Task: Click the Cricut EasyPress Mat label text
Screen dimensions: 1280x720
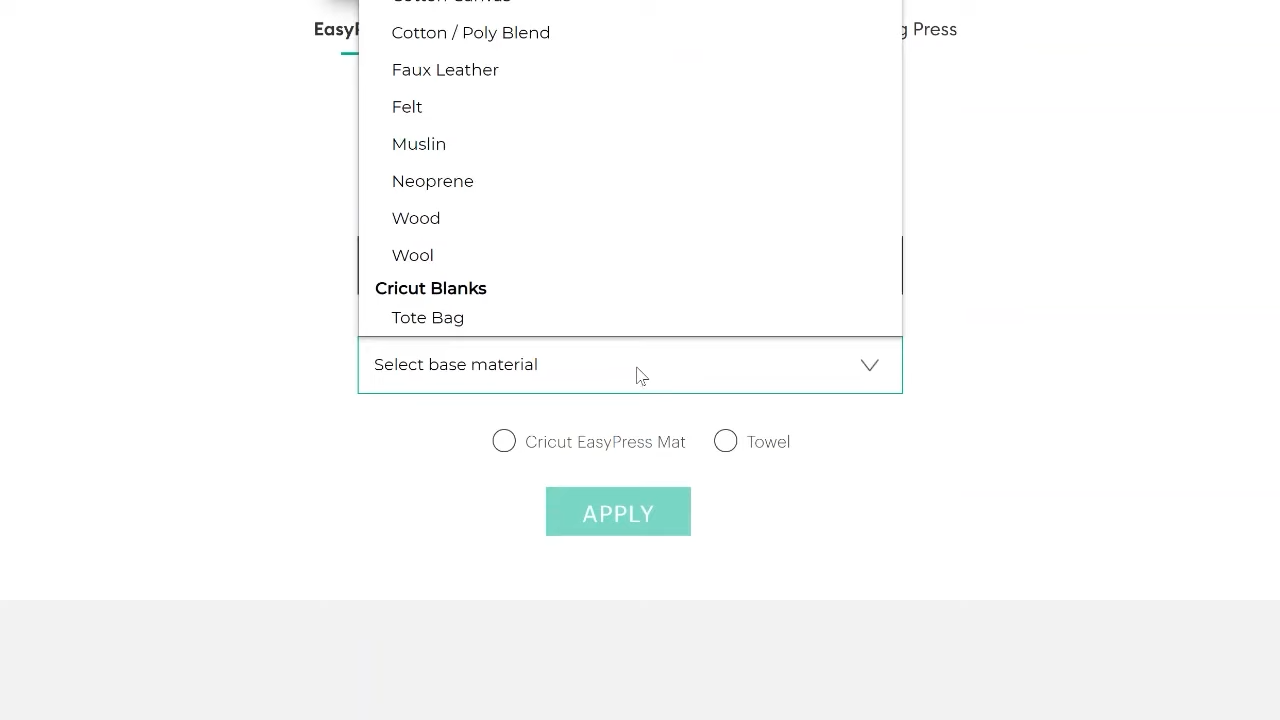Action: click(x=605, y=442)
